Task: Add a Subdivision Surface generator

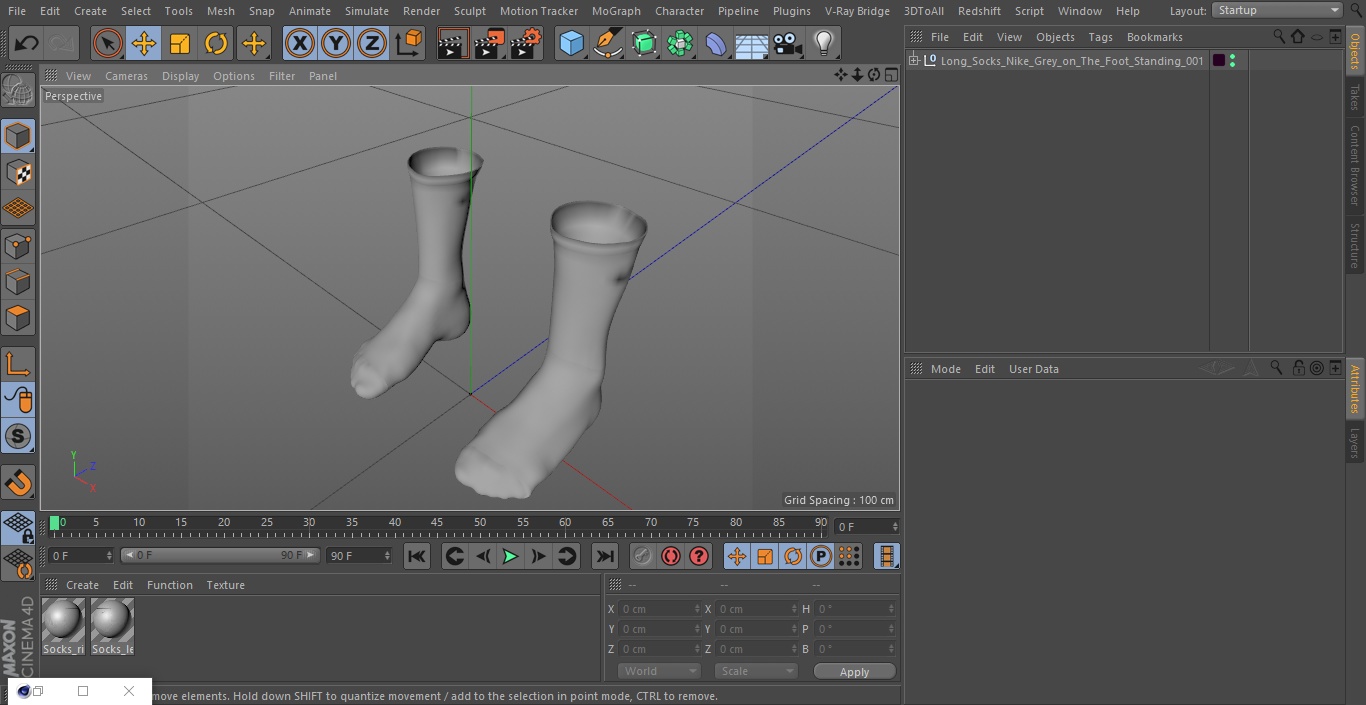Action: [x=644, y=43]
